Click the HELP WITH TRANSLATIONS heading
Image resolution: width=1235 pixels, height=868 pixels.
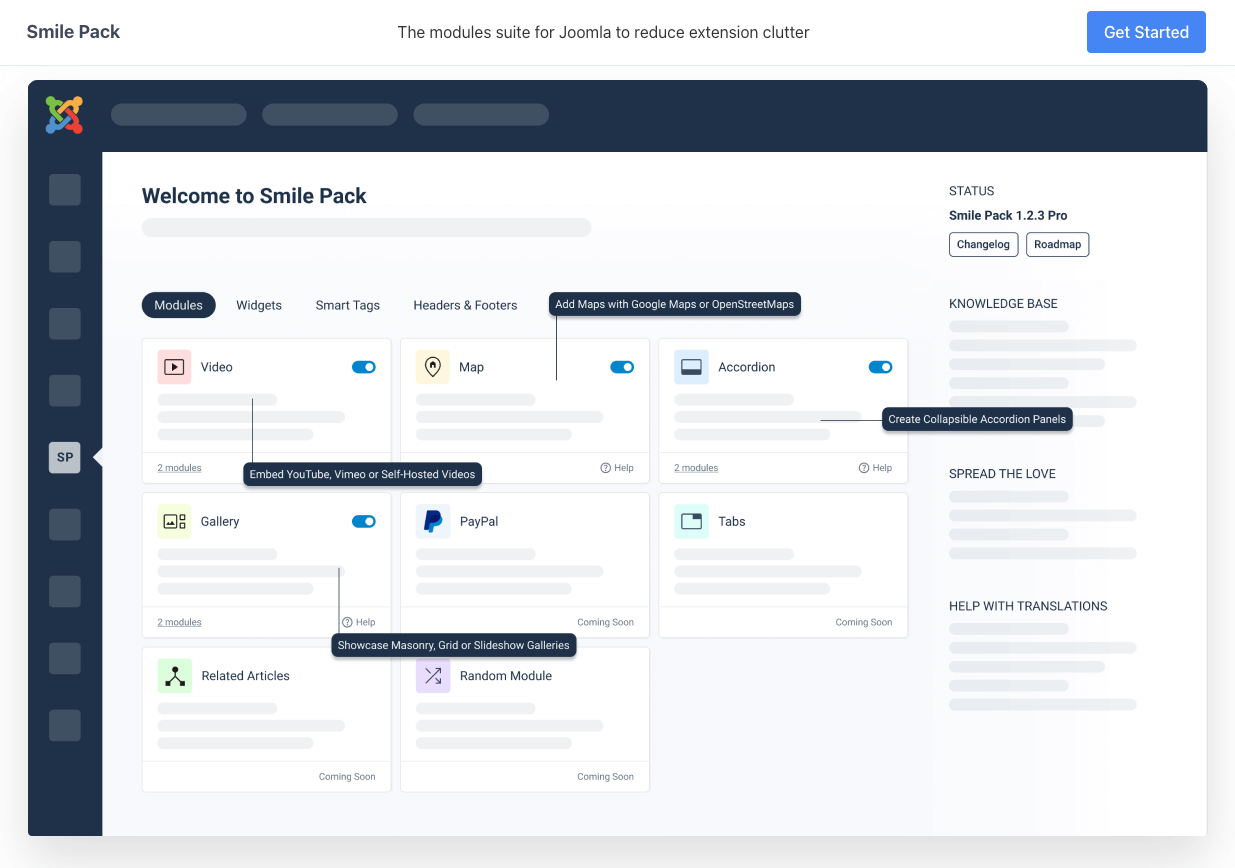pyautogui.click(x=1028, y=606)
